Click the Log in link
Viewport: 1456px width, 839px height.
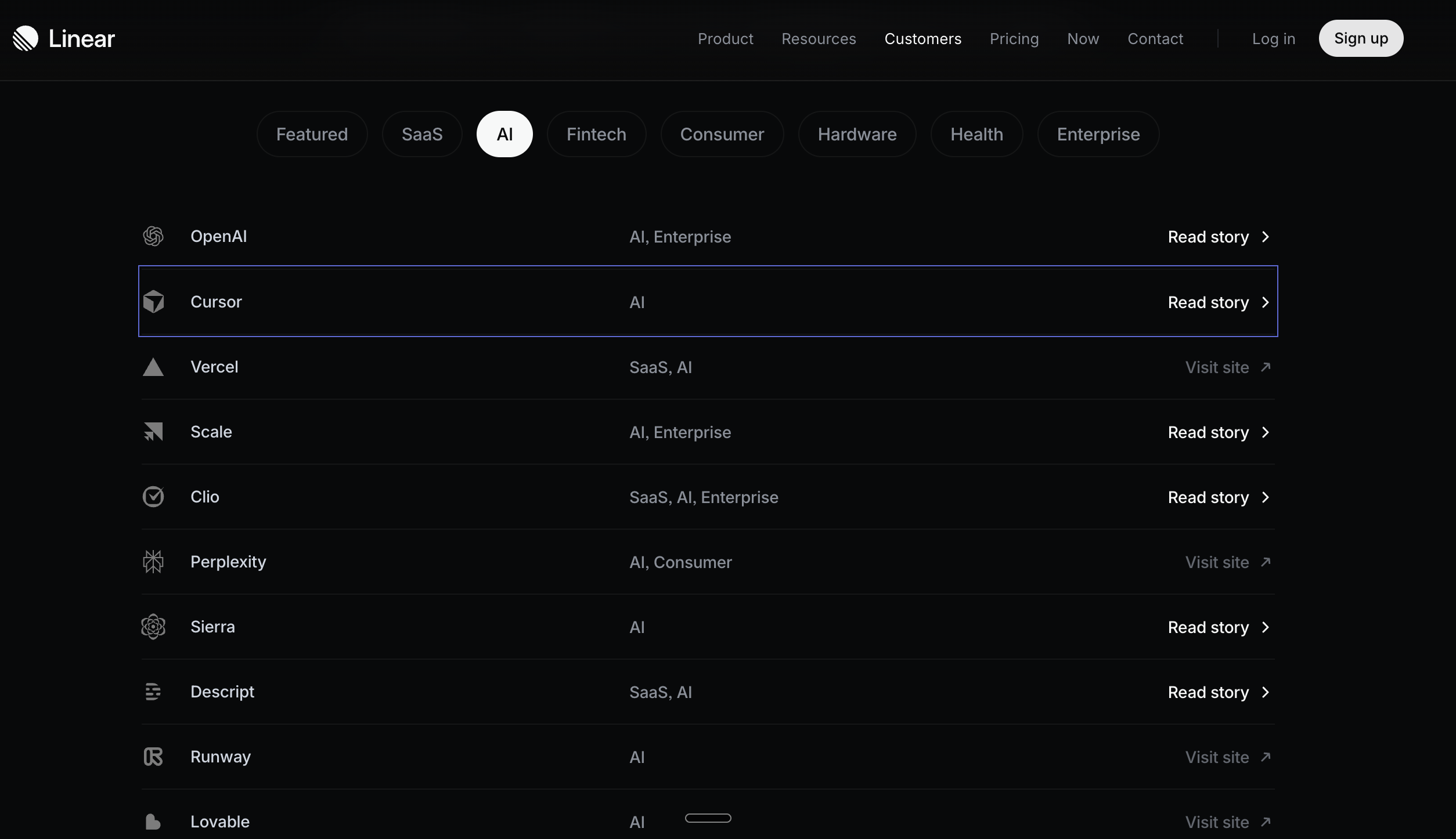1273,39
